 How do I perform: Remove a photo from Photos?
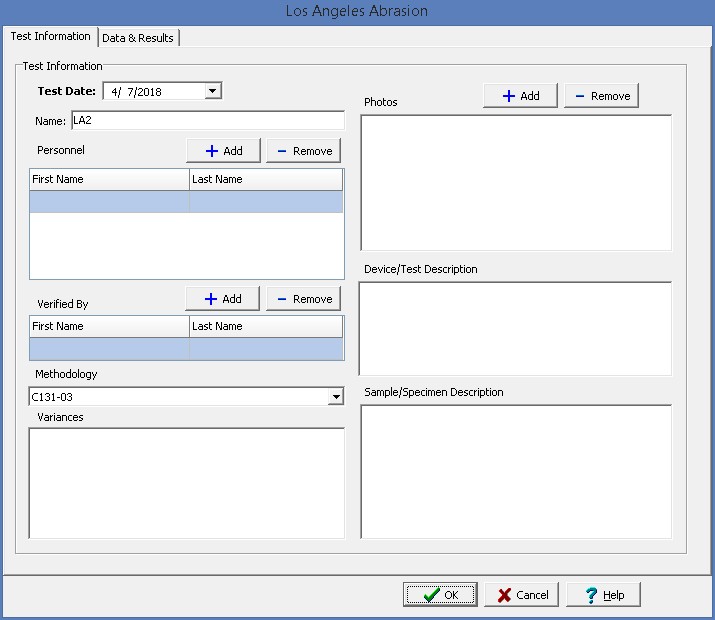(x=601, y=96)
